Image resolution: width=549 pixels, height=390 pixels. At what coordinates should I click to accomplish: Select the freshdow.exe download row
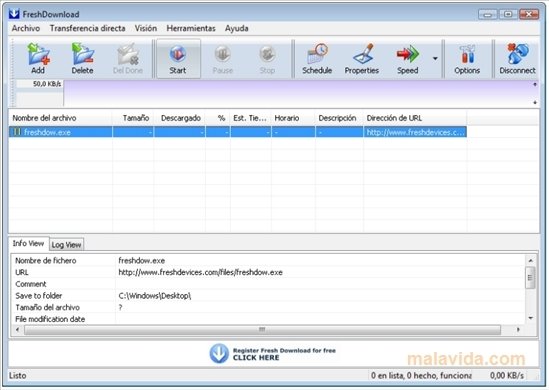click(x=237, y=132)
